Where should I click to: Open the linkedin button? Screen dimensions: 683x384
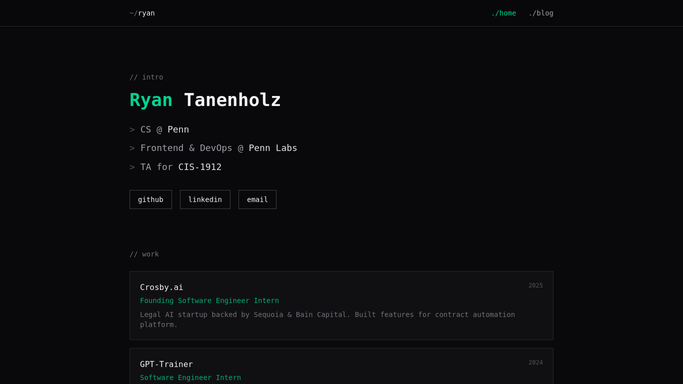(205, 199)
